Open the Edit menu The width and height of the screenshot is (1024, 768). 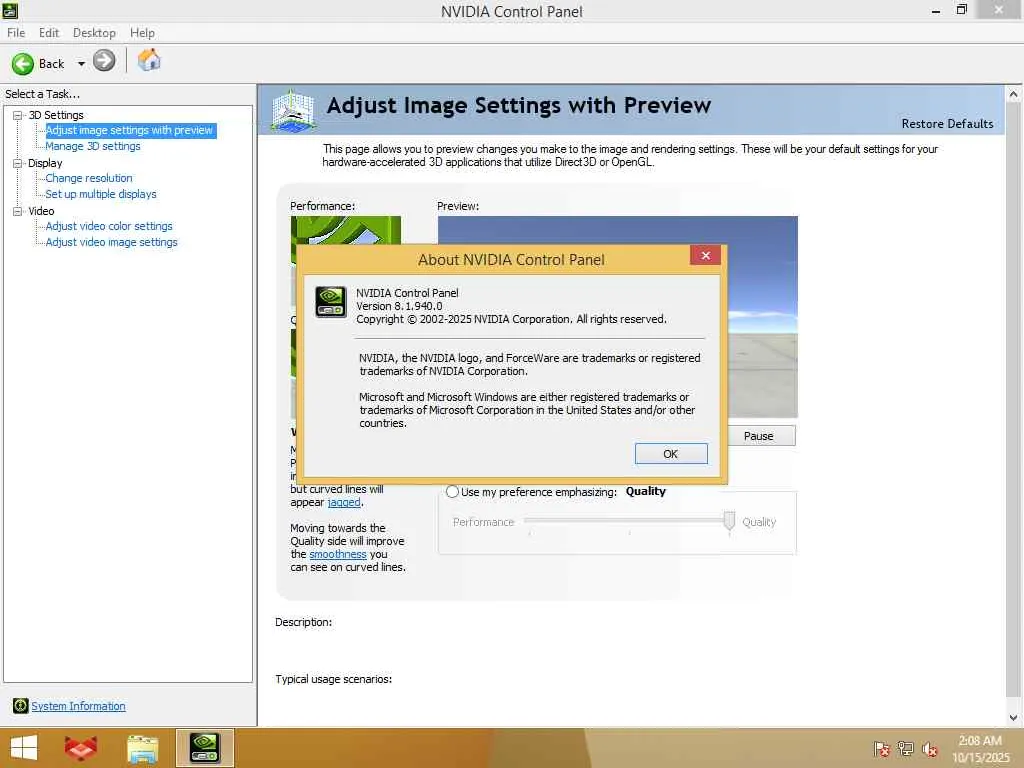(x=48, y=33)
